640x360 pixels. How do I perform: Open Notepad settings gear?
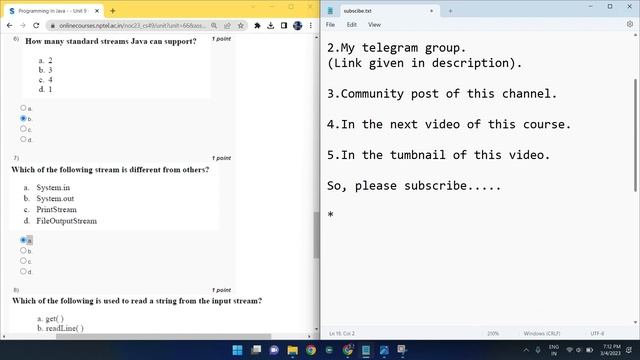coord(630,24)
